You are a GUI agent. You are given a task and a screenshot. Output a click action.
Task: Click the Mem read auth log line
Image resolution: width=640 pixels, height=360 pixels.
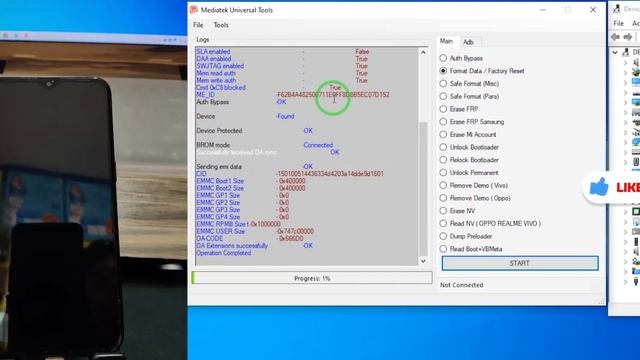(x=282, y=73)
